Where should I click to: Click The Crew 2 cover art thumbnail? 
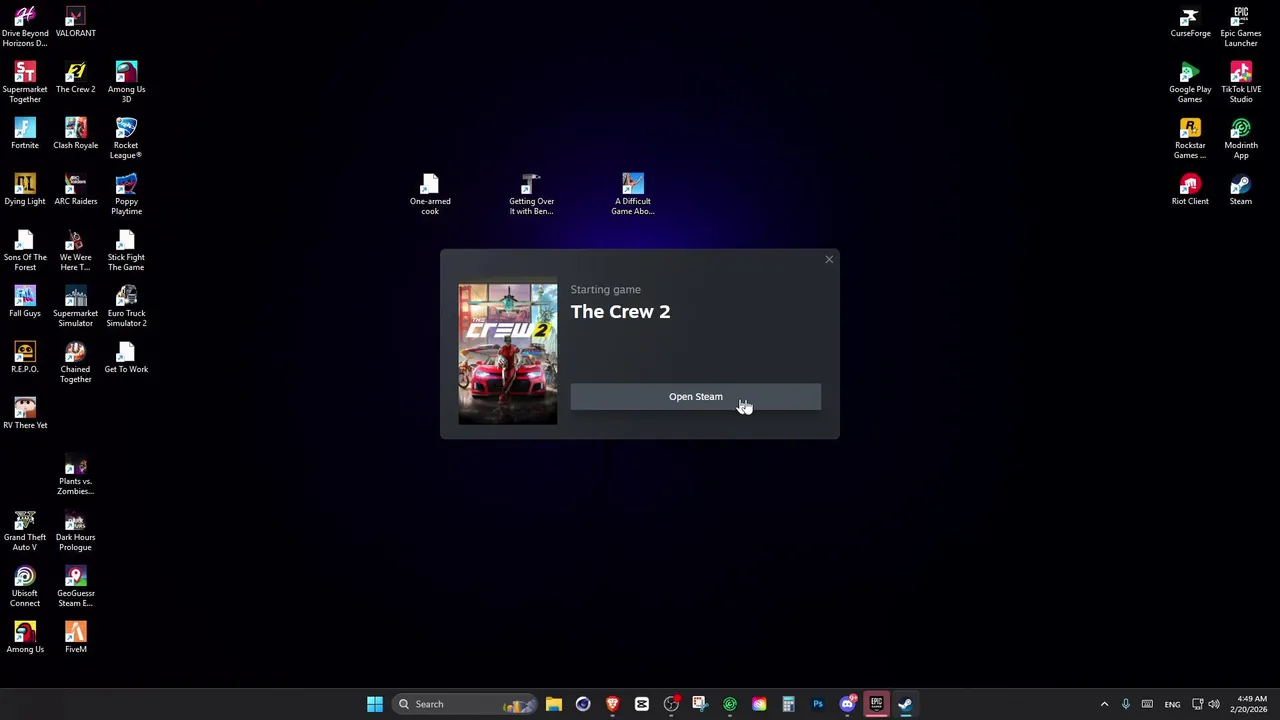point(508,354)
